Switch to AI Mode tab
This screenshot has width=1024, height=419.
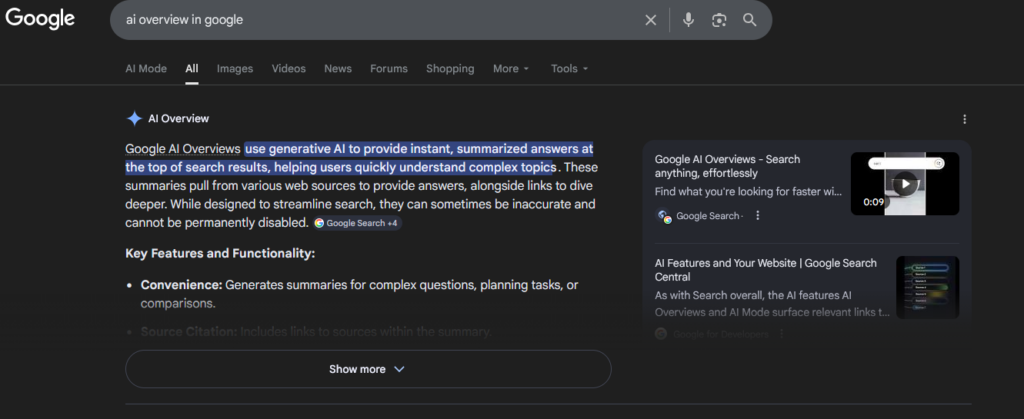point(146,69)
